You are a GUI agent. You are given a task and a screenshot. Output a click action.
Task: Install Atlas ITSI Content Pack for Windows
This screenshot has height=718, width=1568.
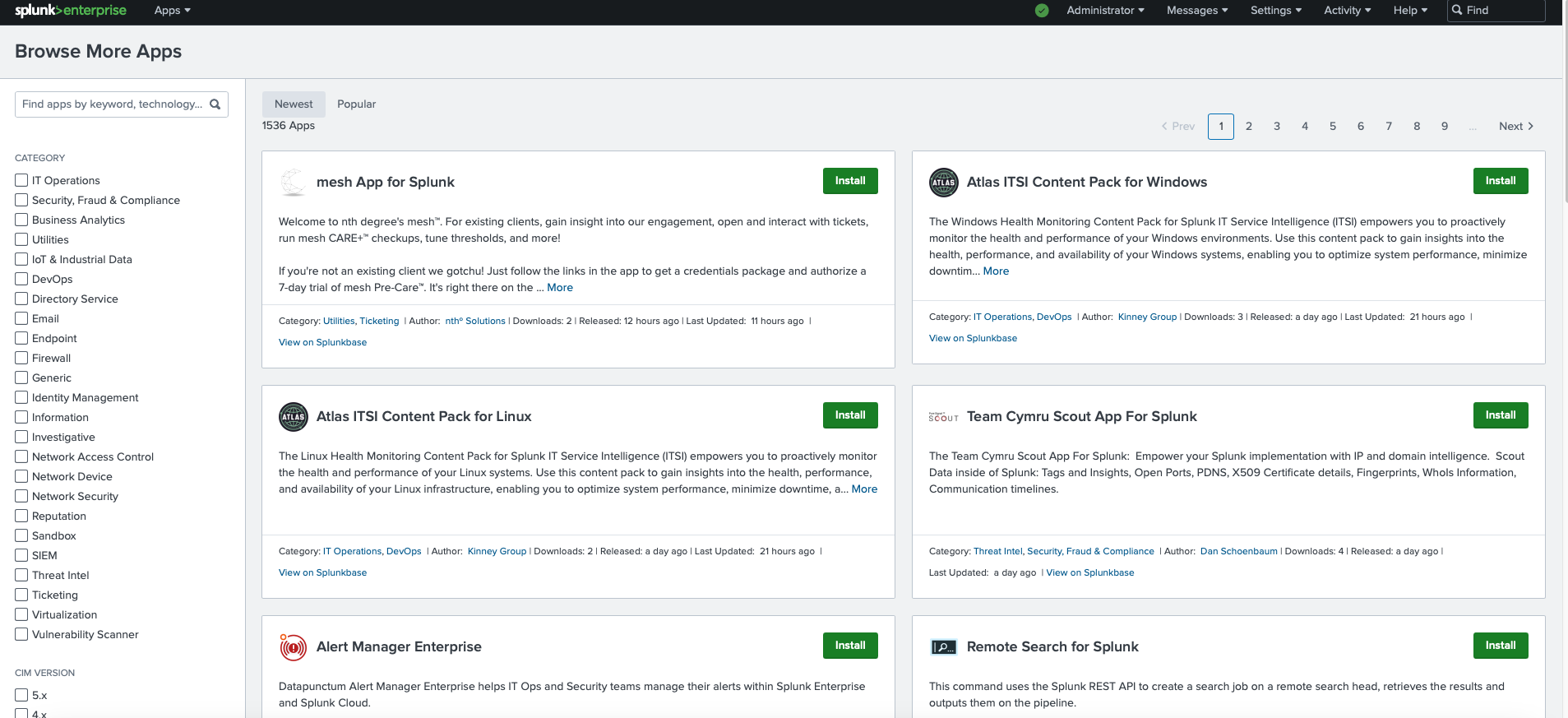pyautogui.click(x=1501, y=181)
